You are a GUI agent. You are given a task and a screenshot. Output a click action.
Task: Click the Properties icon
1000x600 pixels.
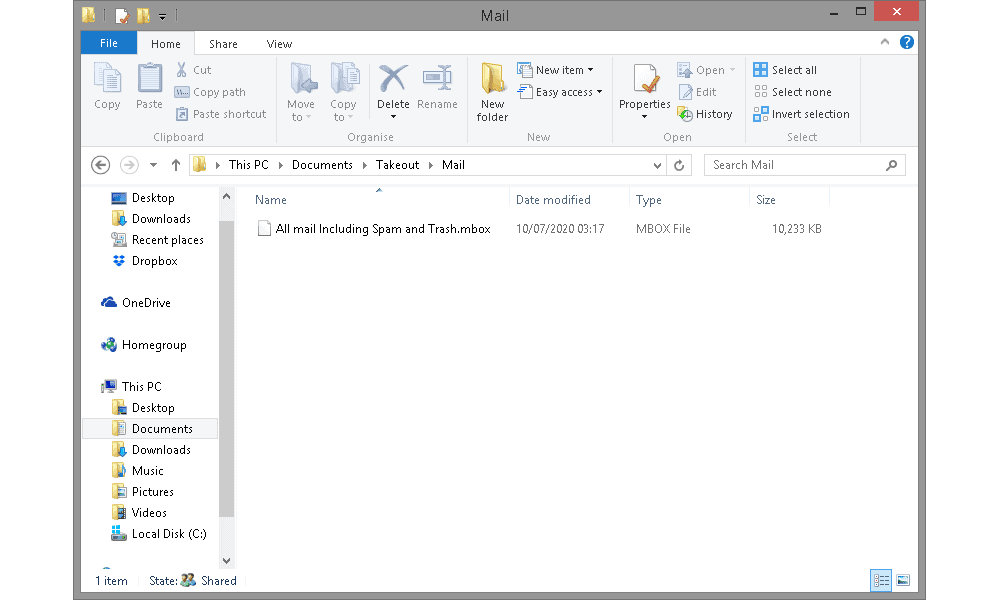[645, 80]
